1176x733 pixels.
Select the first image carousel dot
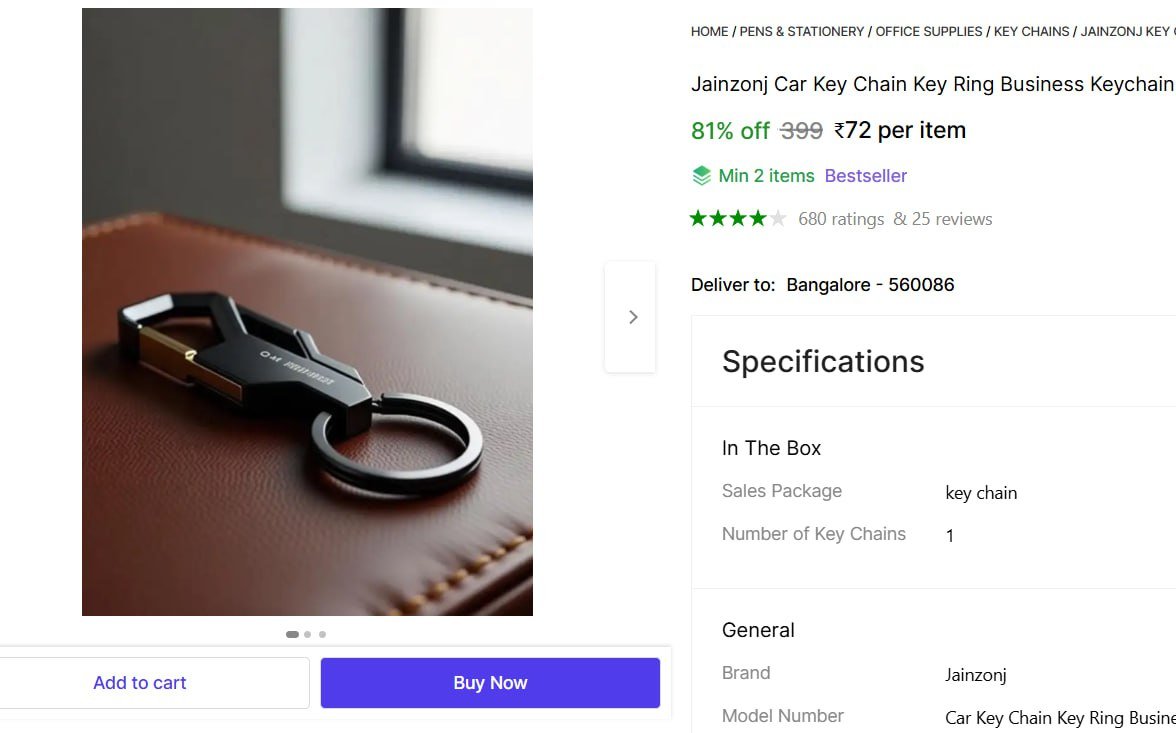[292, 634]
